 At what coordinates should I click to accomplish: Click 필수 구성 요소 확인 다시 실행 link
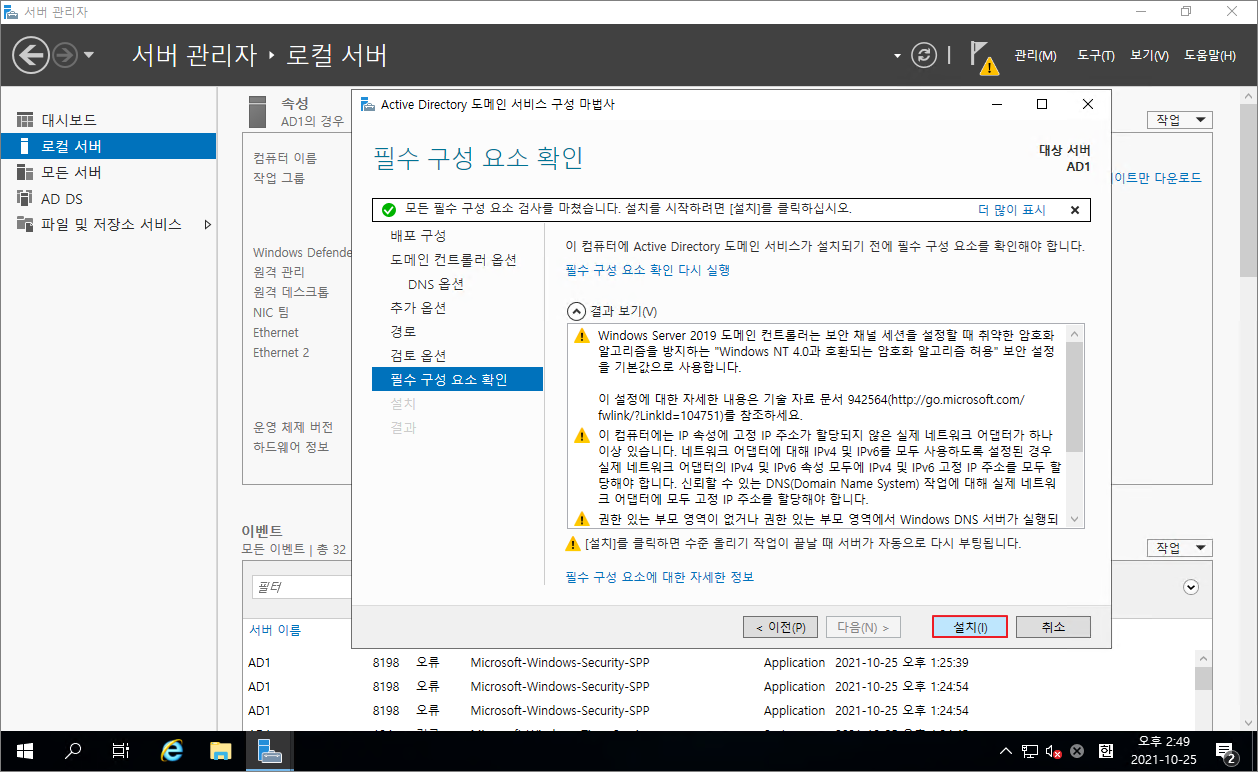click(648, 270)
